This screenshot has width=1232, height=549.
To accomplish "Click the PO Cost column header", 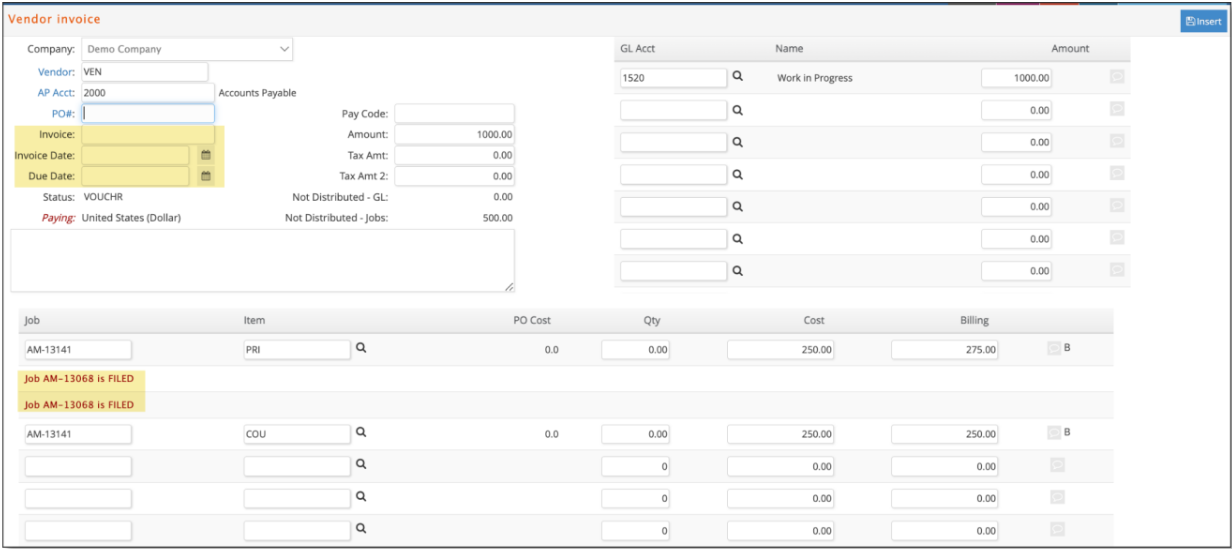I will [x=532, y=320].
